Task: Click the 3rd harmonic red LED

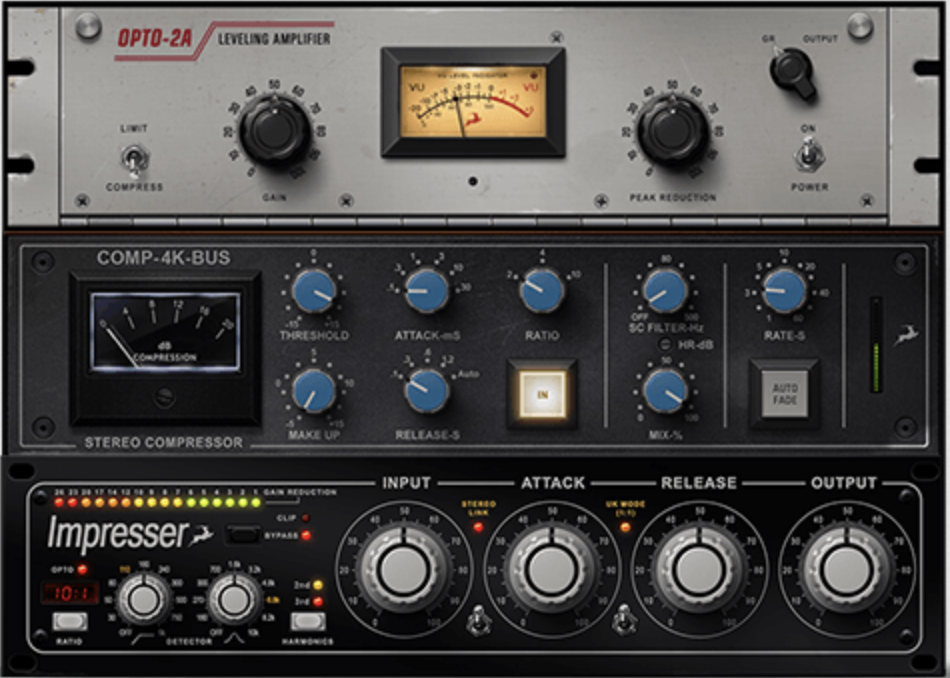Action: [317, 602]
